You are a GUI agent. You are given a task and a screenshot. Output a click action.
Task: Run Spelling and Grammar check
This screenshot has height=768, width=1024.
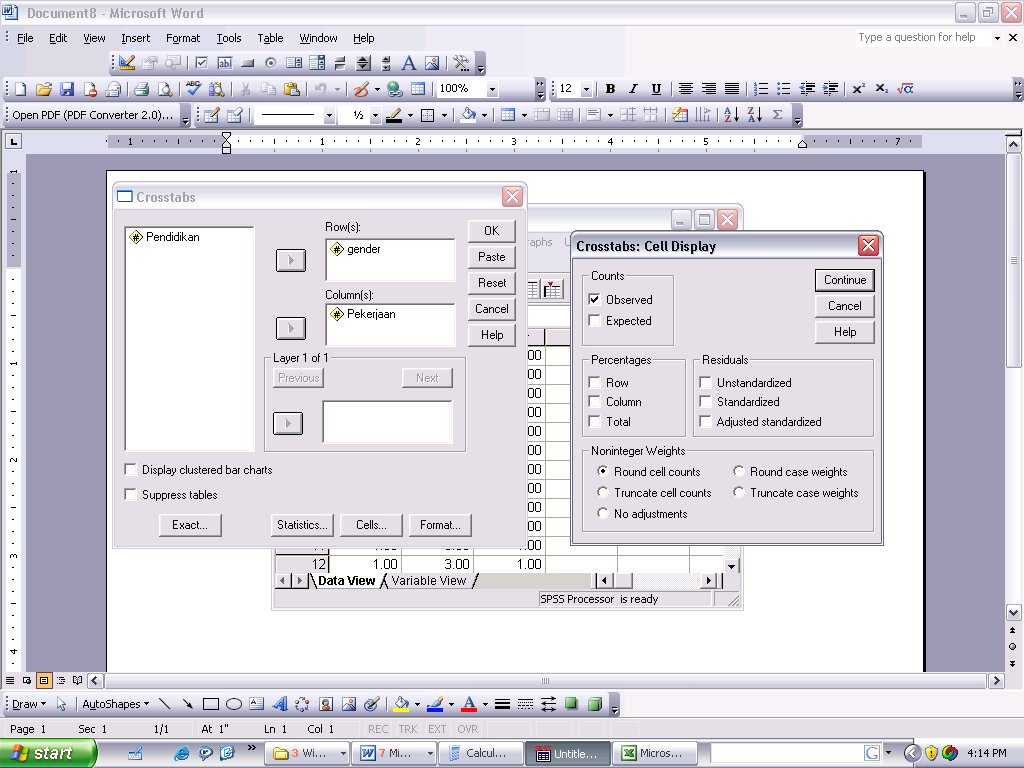click(x=193, y=89)
